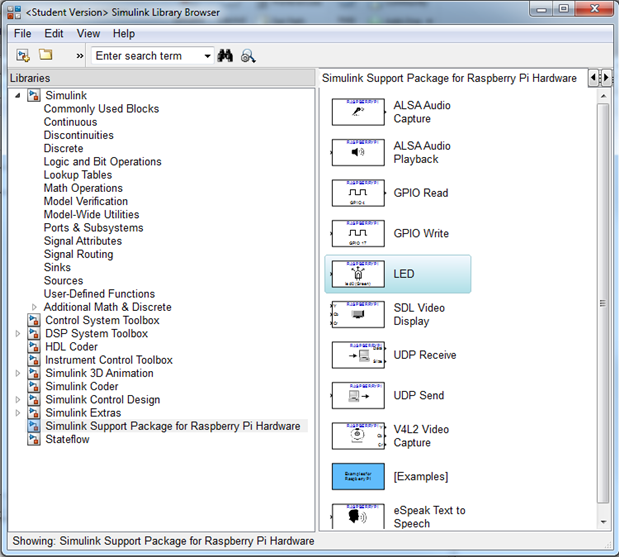The height and width of the screenshot is (557, 619).
Task: Click the Simulink 3D Animation library icon
Action: coord(34,373)
